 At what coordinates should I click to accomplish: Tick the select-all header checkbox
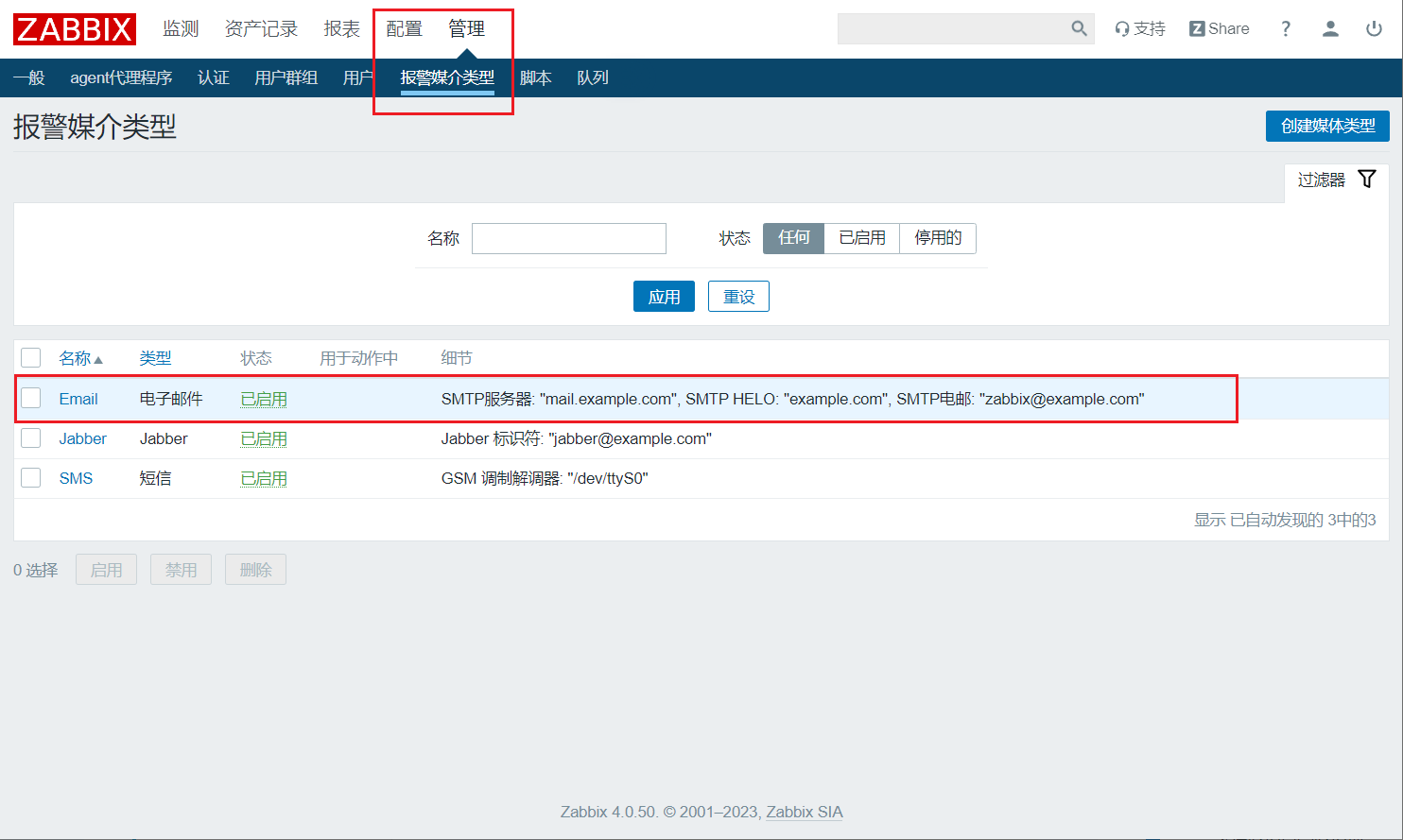pyautogui.click(x=31, y=357)
